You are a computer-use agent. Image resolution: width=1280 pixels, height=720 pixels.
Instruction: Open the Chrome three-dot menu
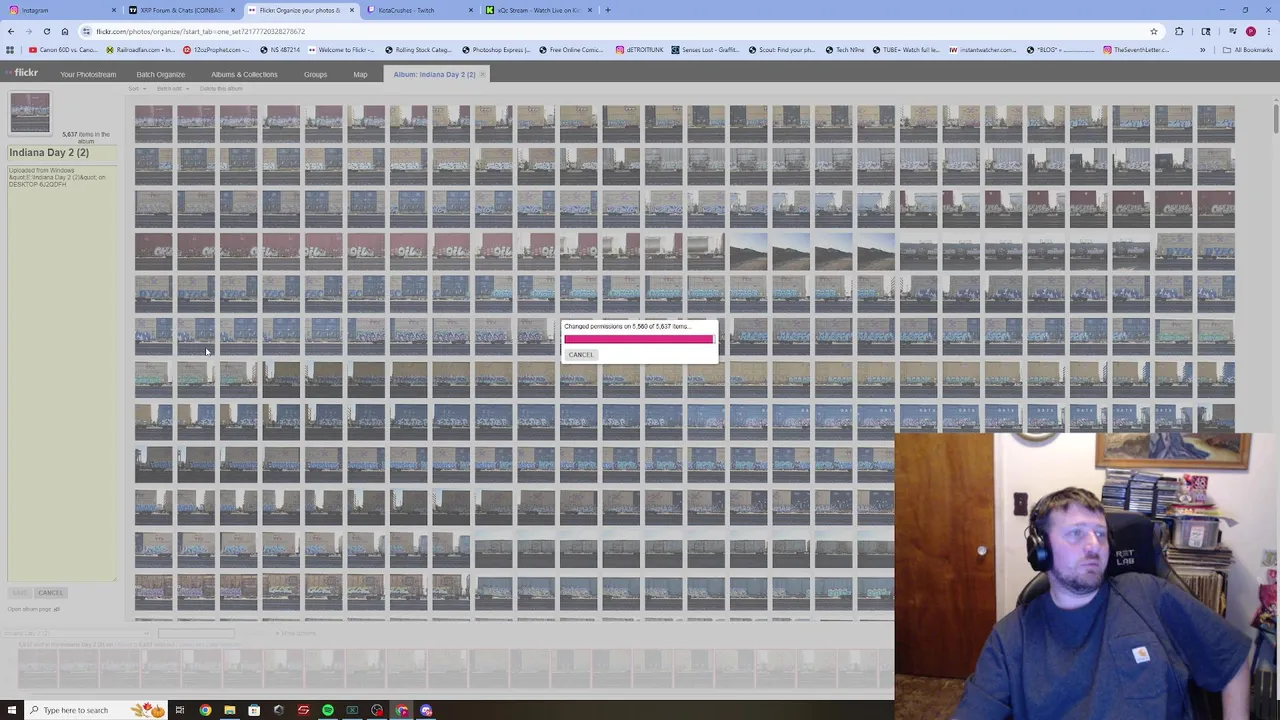(x=1268, y=31)
